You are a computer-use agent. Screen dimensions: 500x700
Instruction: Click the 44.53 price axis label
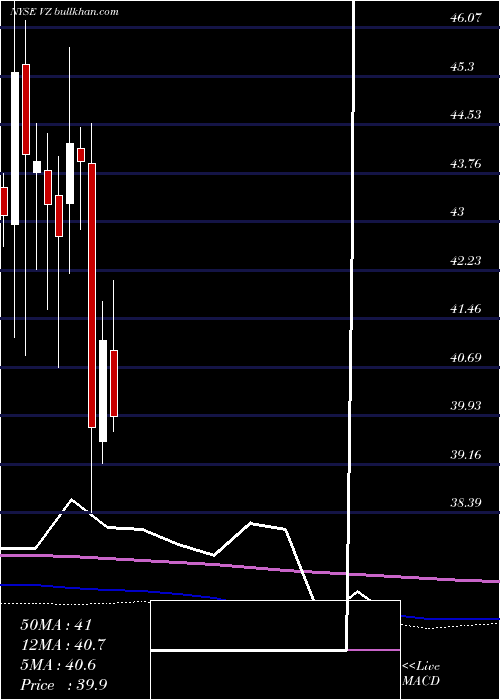(x=467, y=115)
